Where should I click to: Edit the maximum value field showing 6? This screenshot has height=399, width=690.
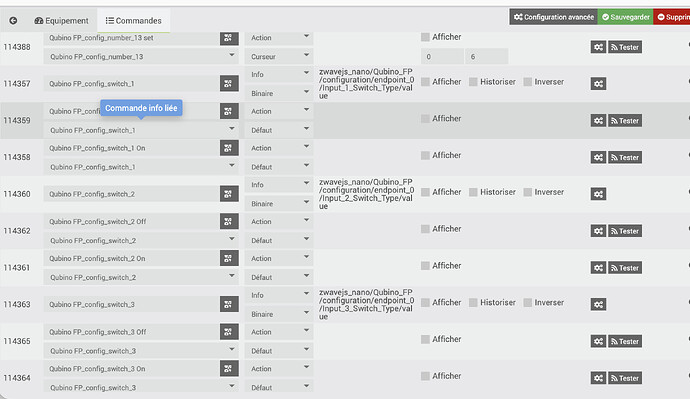pos(487,56)
